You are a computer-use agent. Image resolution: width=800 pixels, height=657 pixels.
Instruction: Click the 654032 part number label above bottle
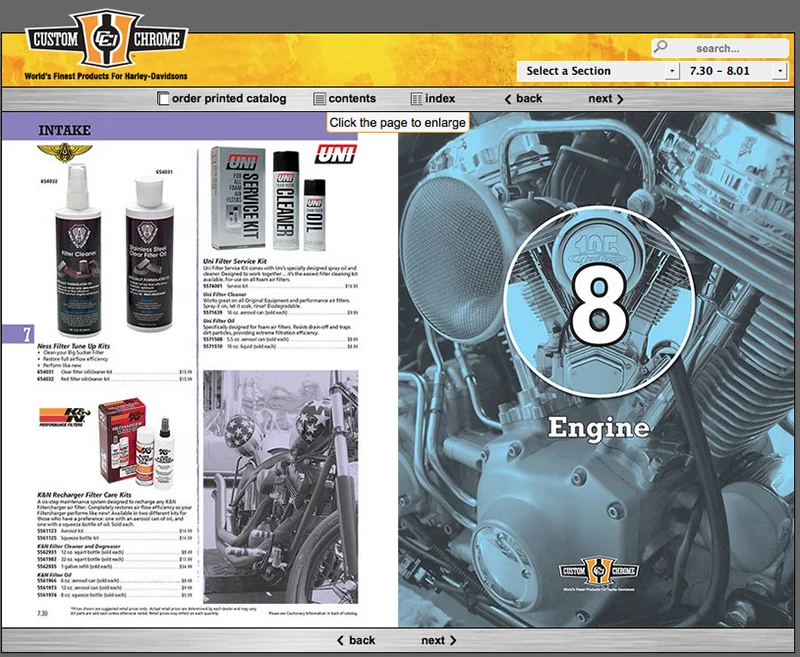point(49,181)
